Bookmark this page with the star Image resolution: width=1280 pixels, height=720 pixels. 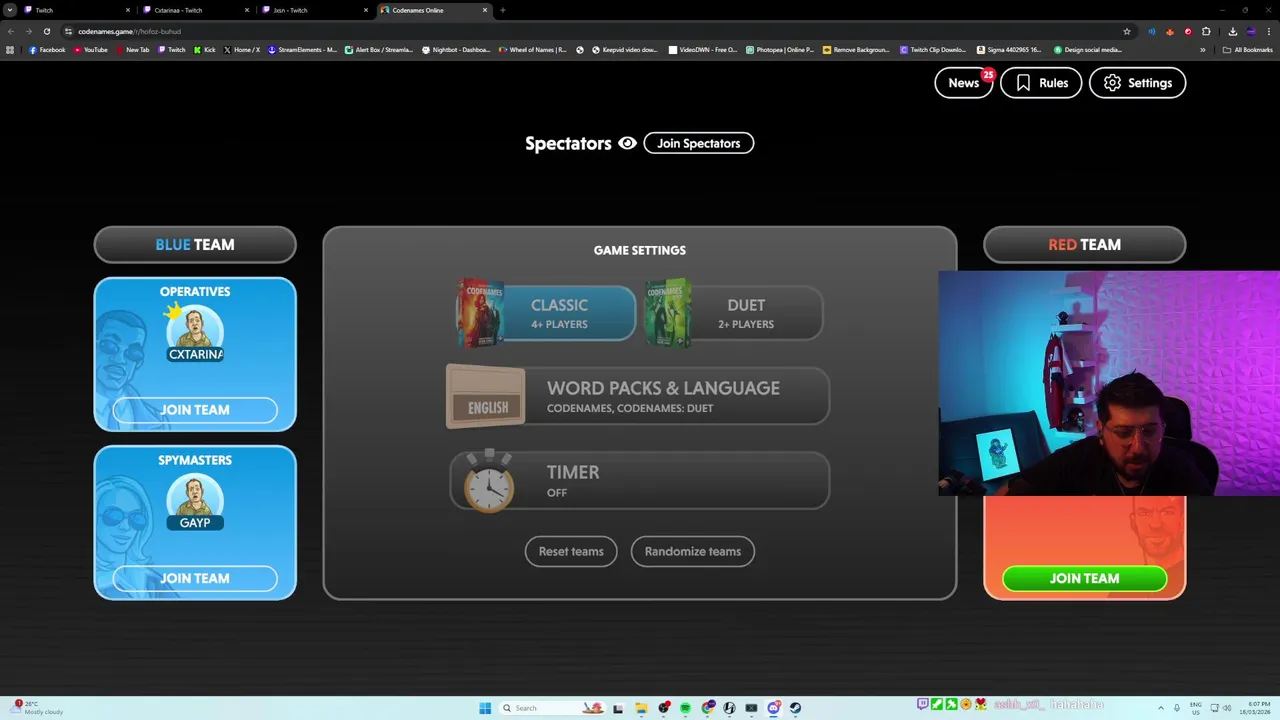coord(1127,31)
